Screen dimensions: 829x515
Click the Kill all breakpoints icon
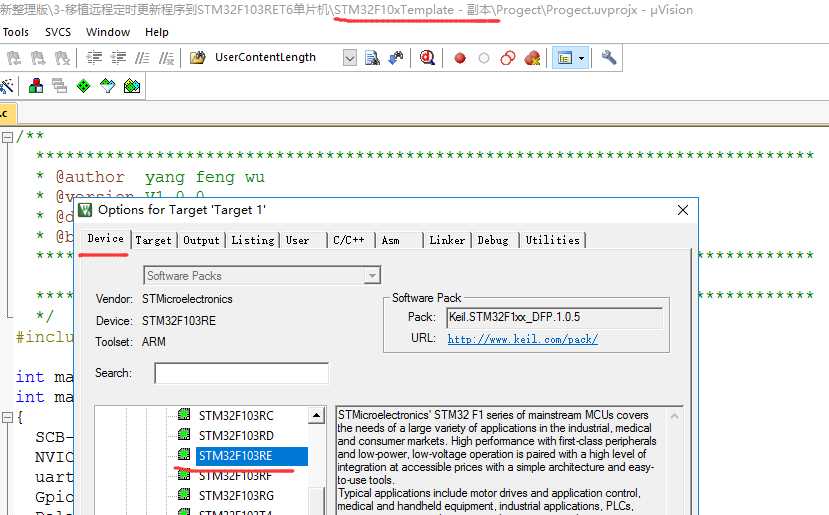click(x=532, y=58)
